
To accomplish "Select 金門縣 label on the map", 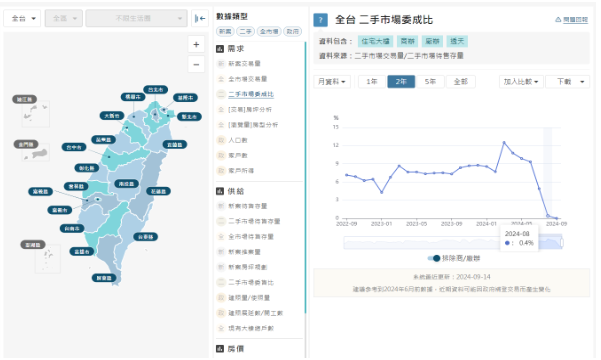I will coord(26,145).
